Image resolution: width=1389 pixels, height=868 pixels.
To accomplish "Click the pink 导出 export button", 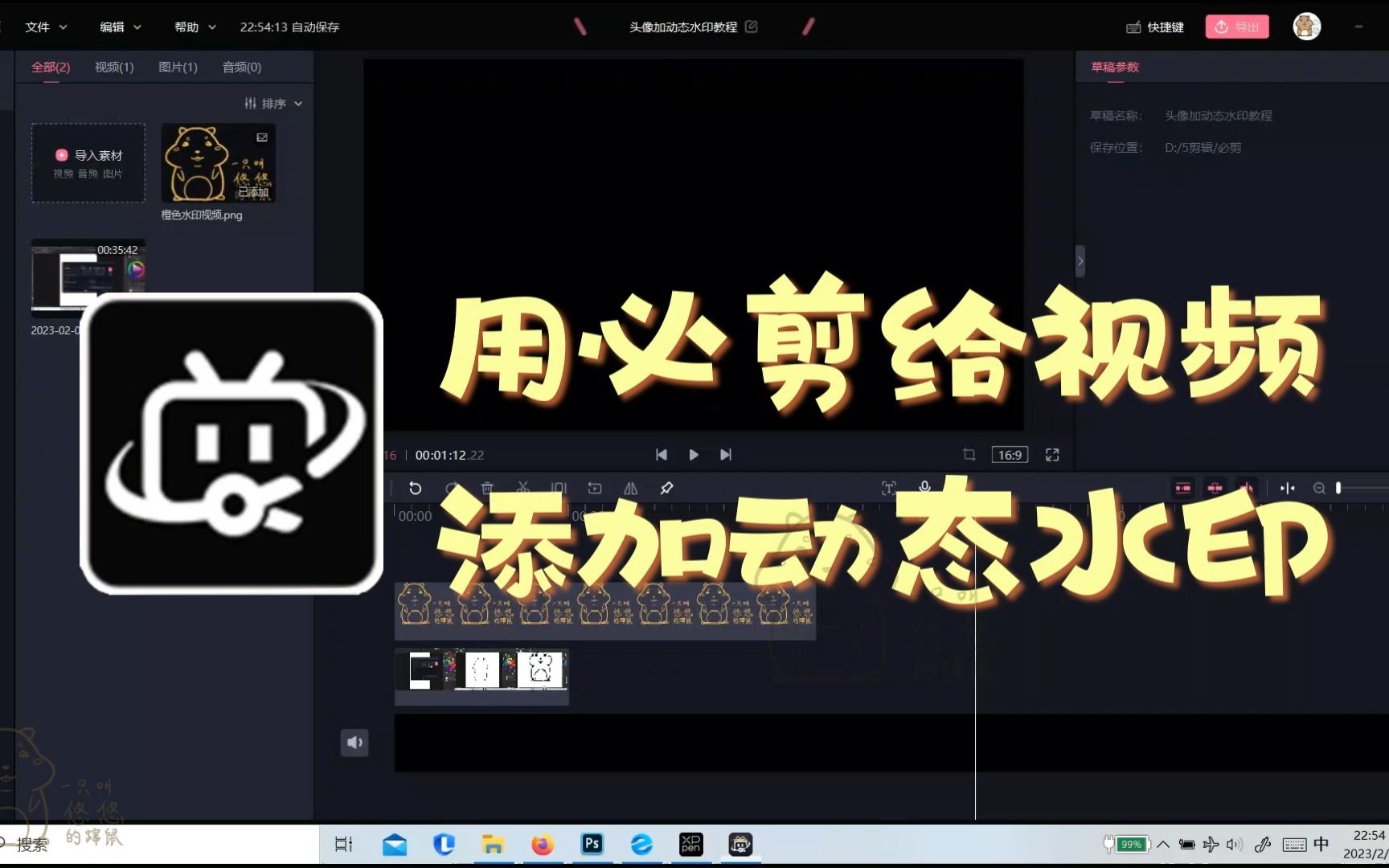I will click(x=1236, y=27).
